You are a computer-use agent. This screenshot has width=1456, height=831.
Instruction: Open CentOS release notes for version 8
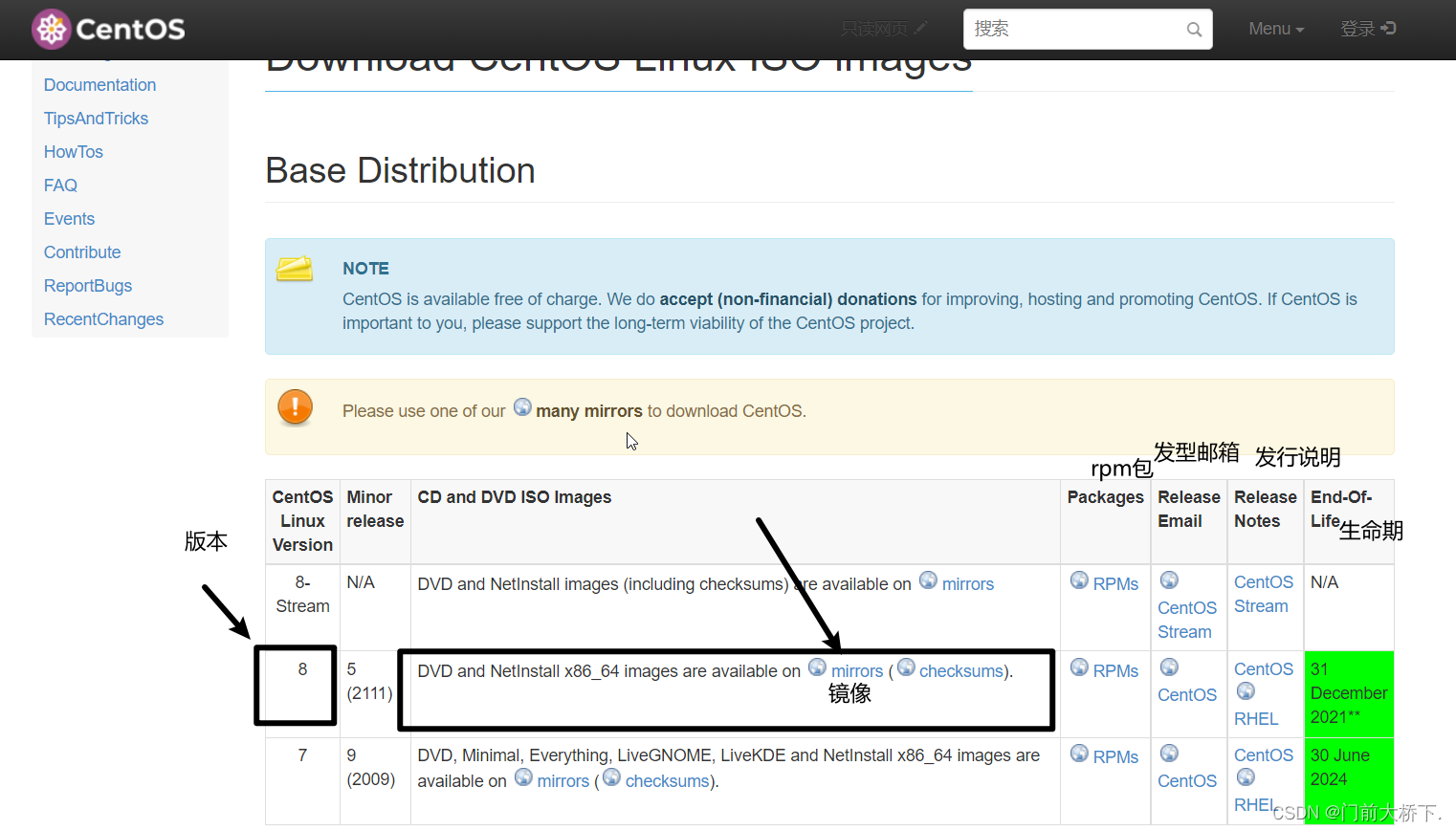point(1264,669)
